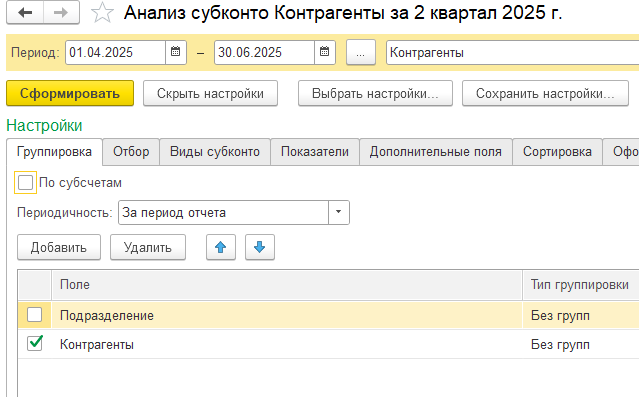Move selected field down with blue arrow

pos(260,247)
